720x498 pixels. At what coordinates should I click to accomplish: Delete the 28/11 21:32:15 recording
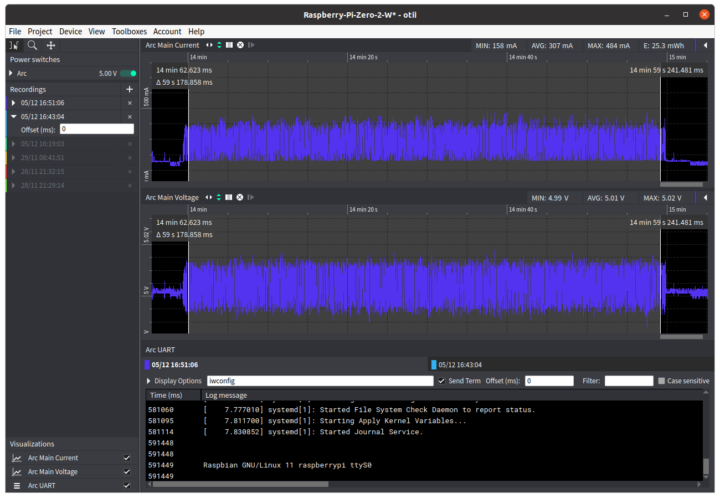[129, 171]
